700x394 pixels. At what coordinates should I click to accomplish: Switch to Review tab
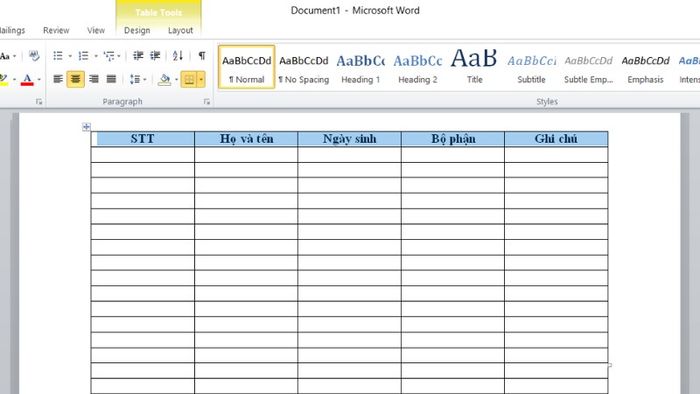tap(56, 30)
